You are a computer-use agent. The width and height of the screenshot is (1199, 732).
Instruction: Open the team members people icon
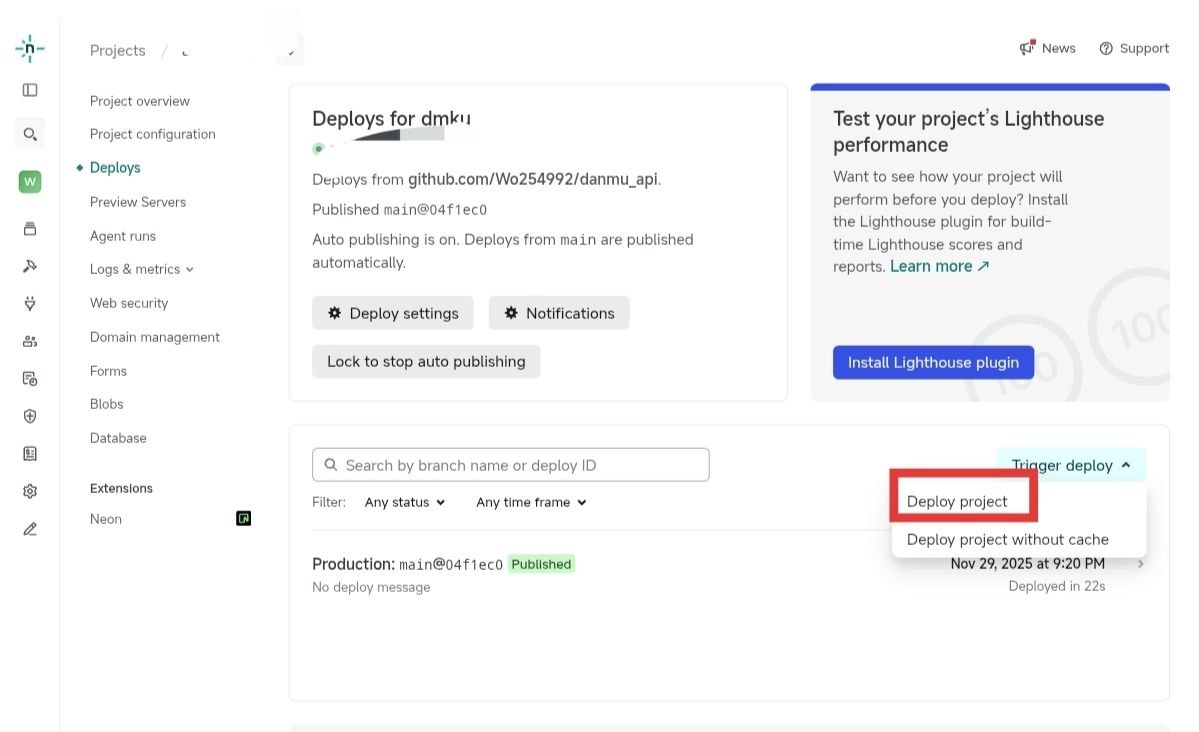tap(30, 341)
